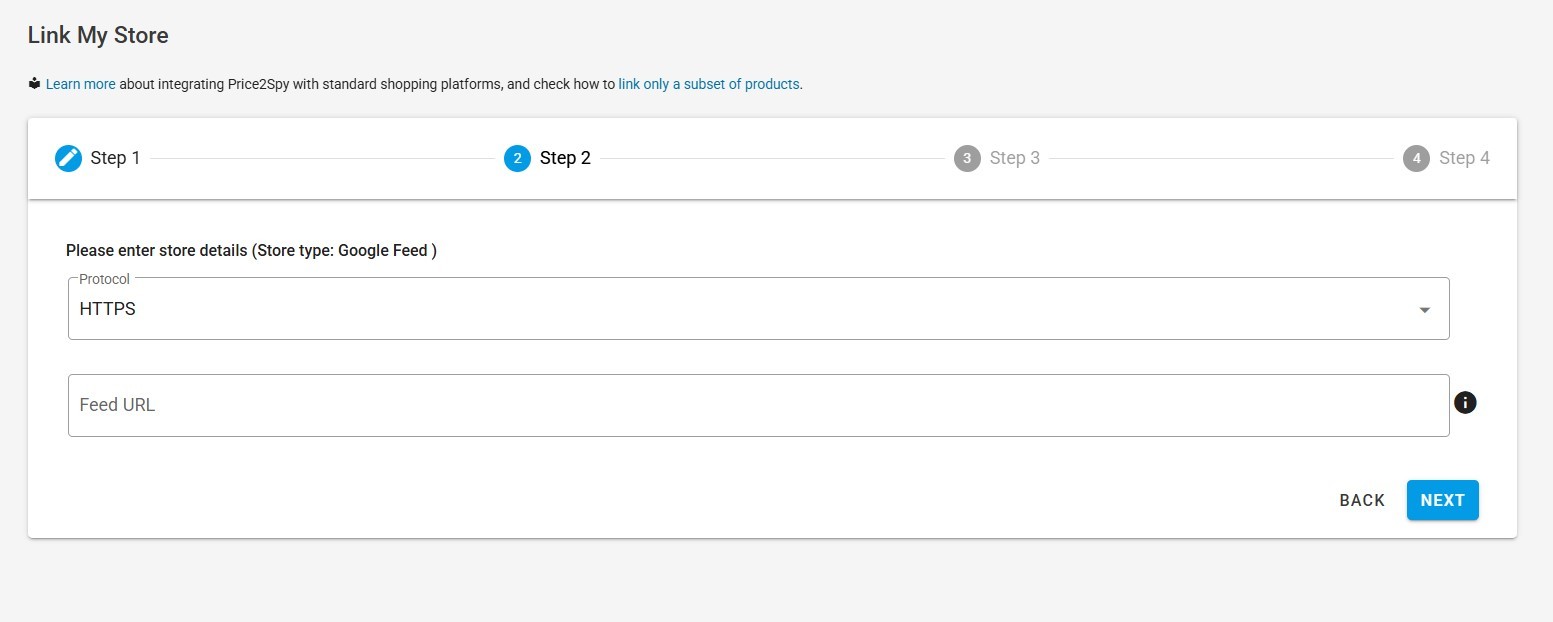The image size is (1553, 622).
Task: Follow link only a subset of products
Action: coord(709,84)
